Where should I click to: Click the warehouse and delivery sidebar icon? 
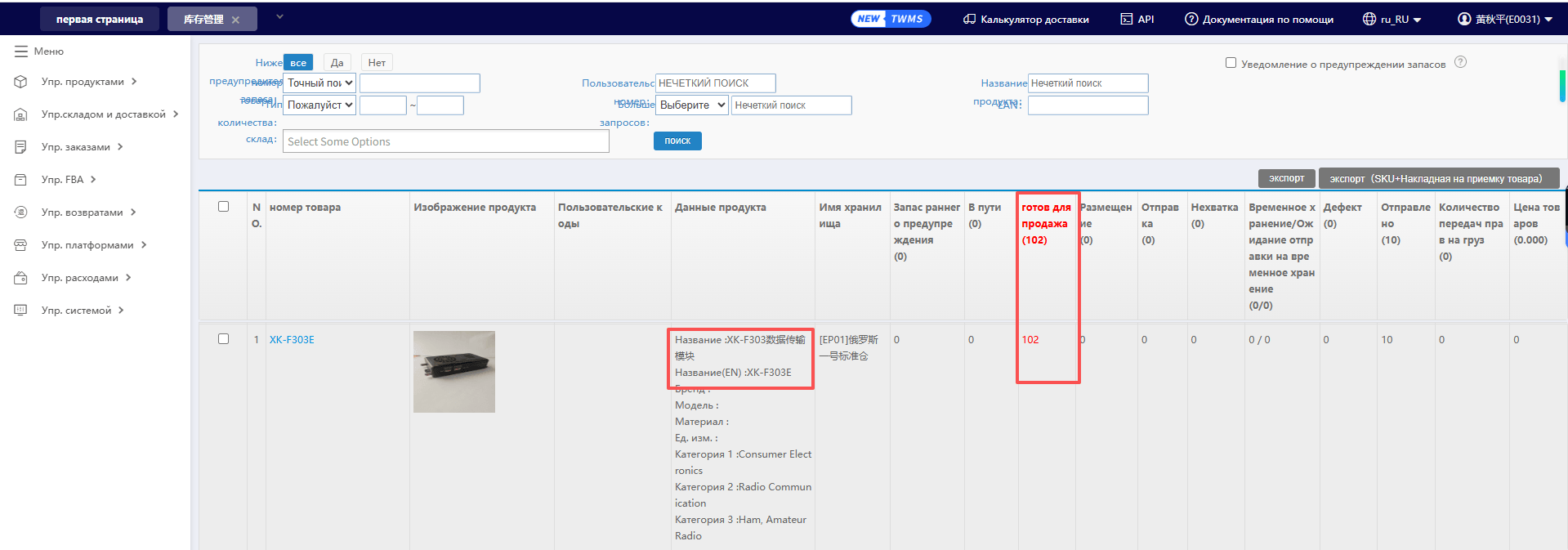click(21, 114)
